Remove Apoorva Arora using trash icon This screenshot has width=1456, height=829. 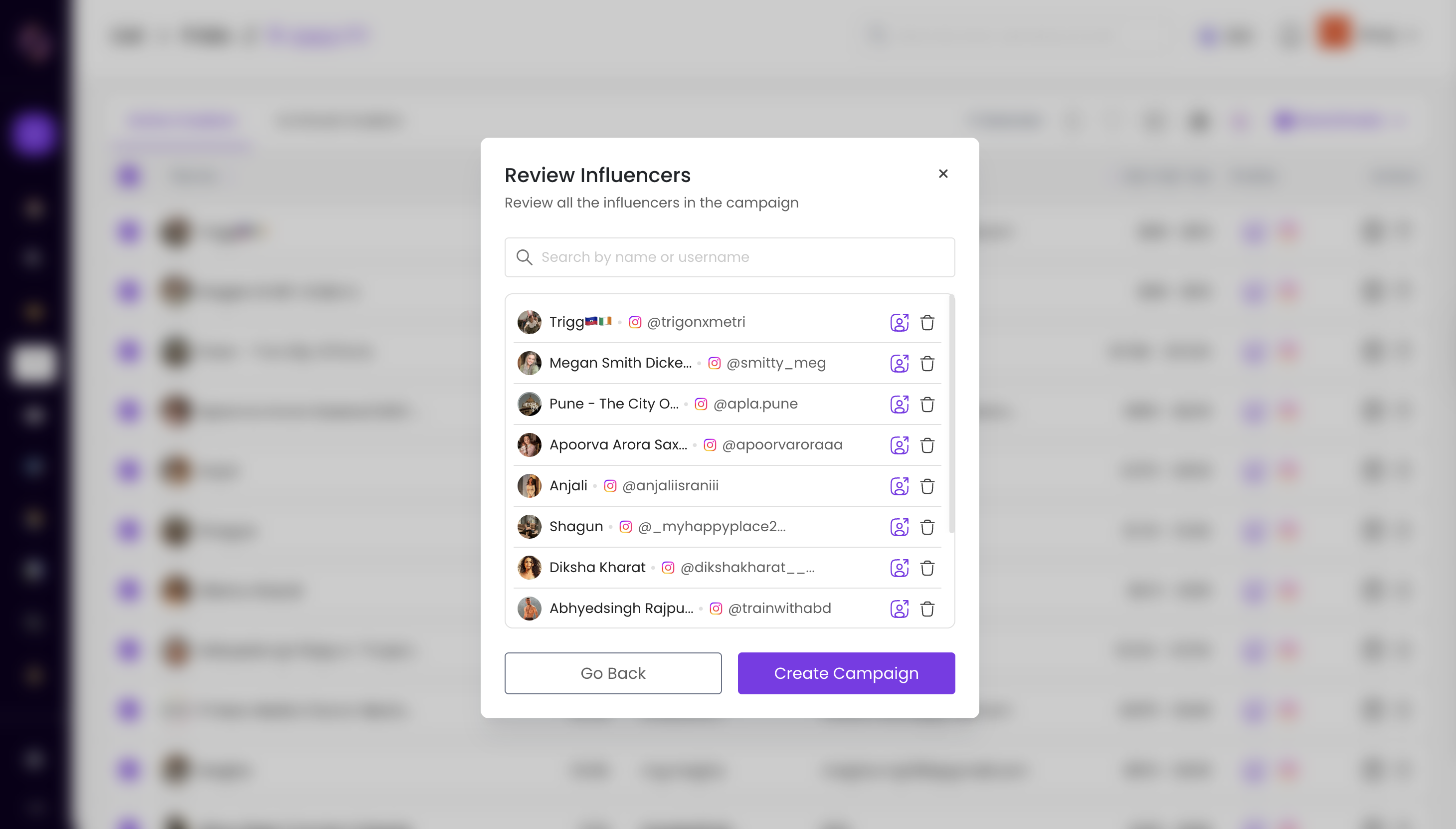point(927,445)
